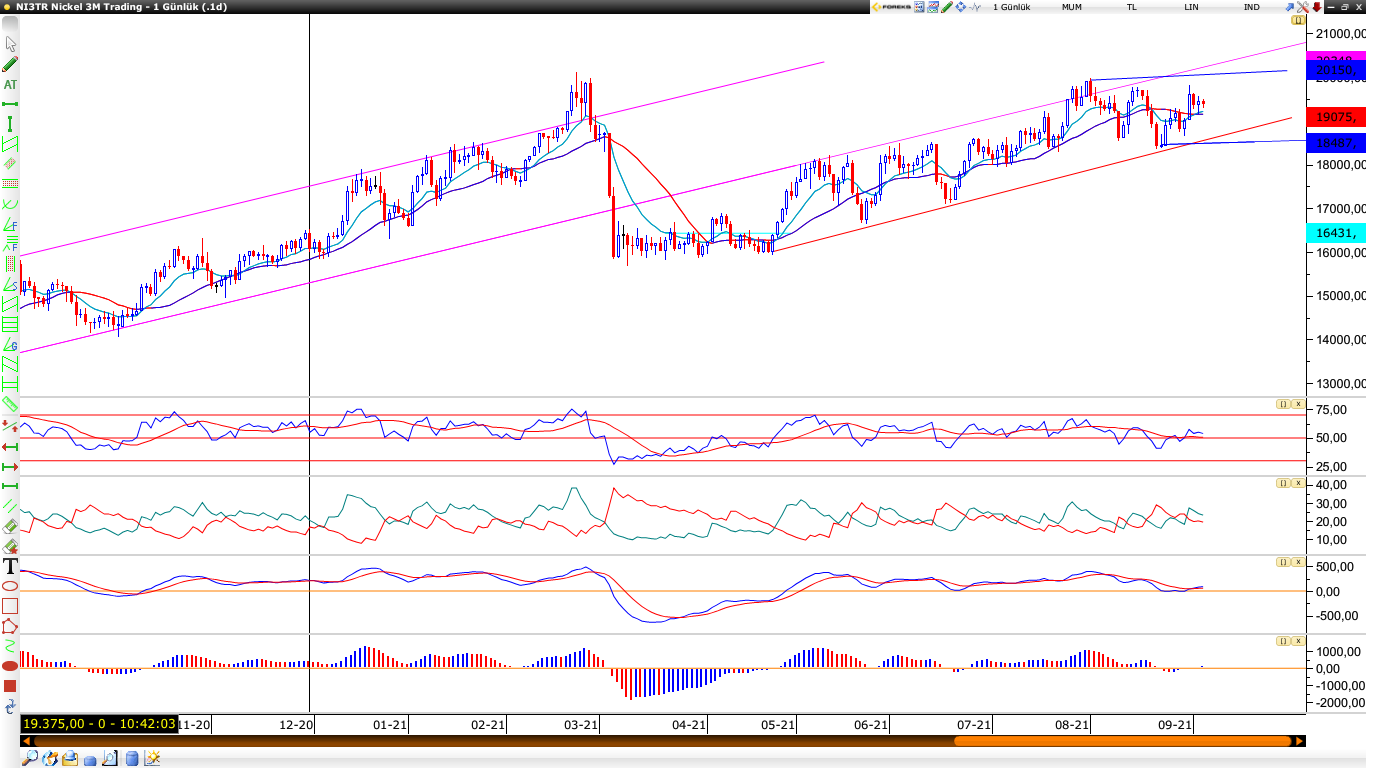This screenshot has height=768, width=1380.
Task: Click the red down arrow icon
Action: click(1317, 7)
